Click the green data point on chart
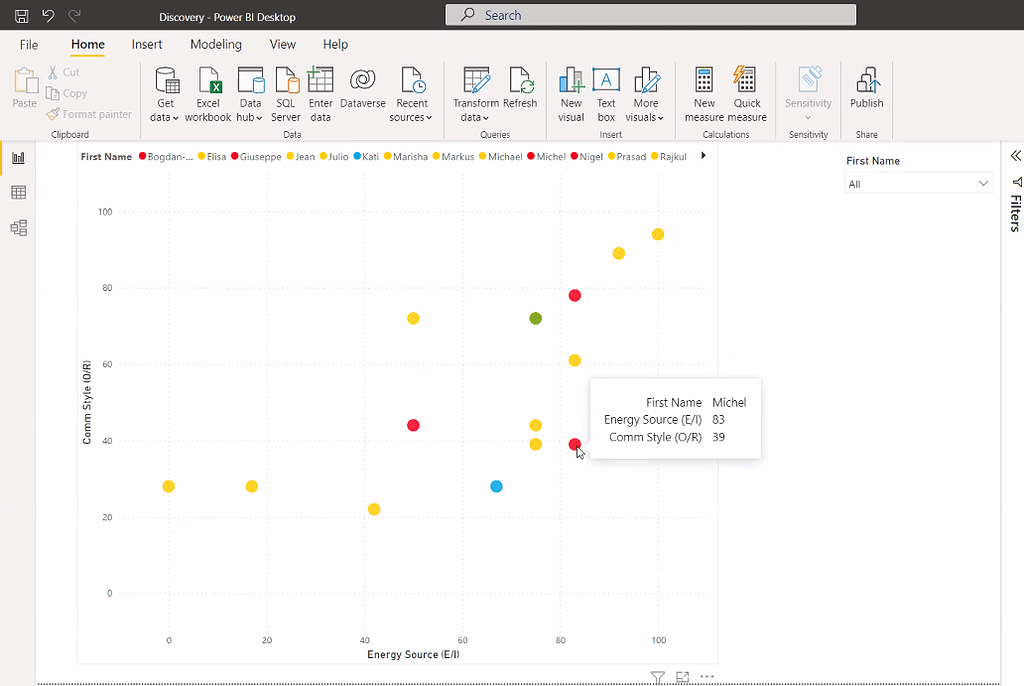The height and width of the screenshot is (686, 1024). 536,319
